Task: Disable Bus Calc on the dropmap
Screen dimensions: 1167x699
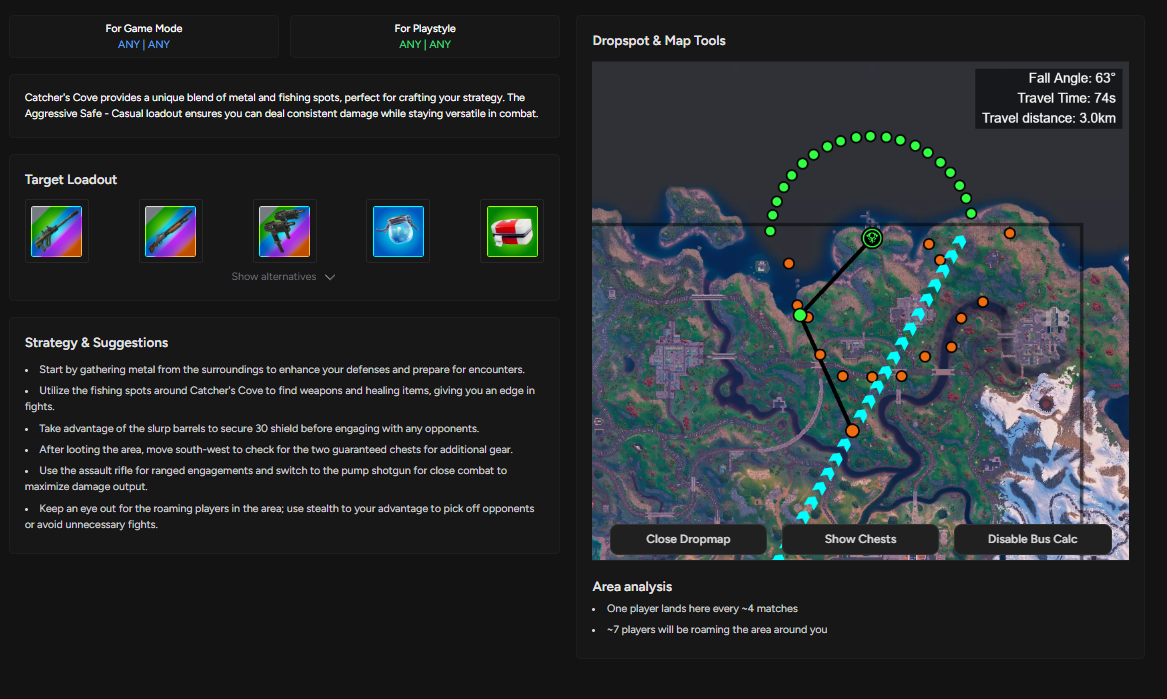Action: coord(1032,539)
